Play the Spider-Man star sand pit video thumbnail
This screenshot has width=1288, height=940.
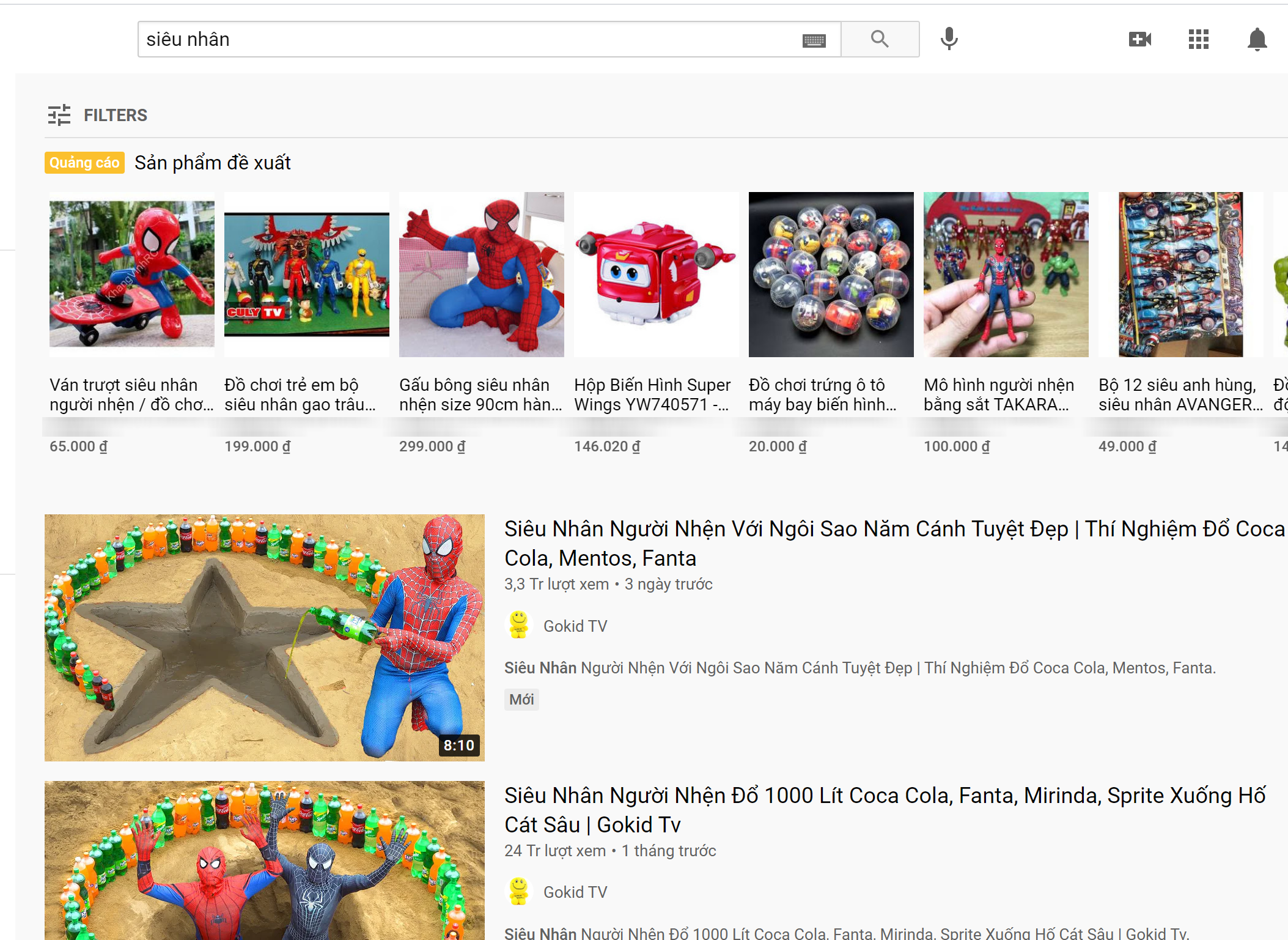pos(265,638)
